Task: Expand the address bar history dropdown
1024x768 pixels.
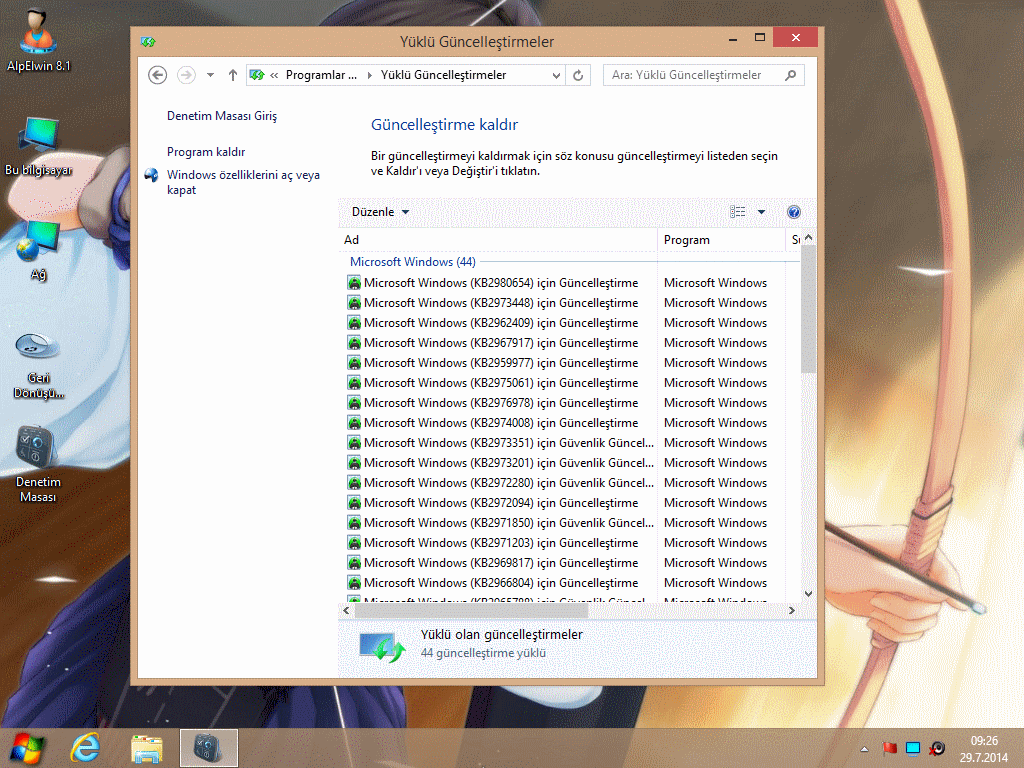Action: coord(557,75)
